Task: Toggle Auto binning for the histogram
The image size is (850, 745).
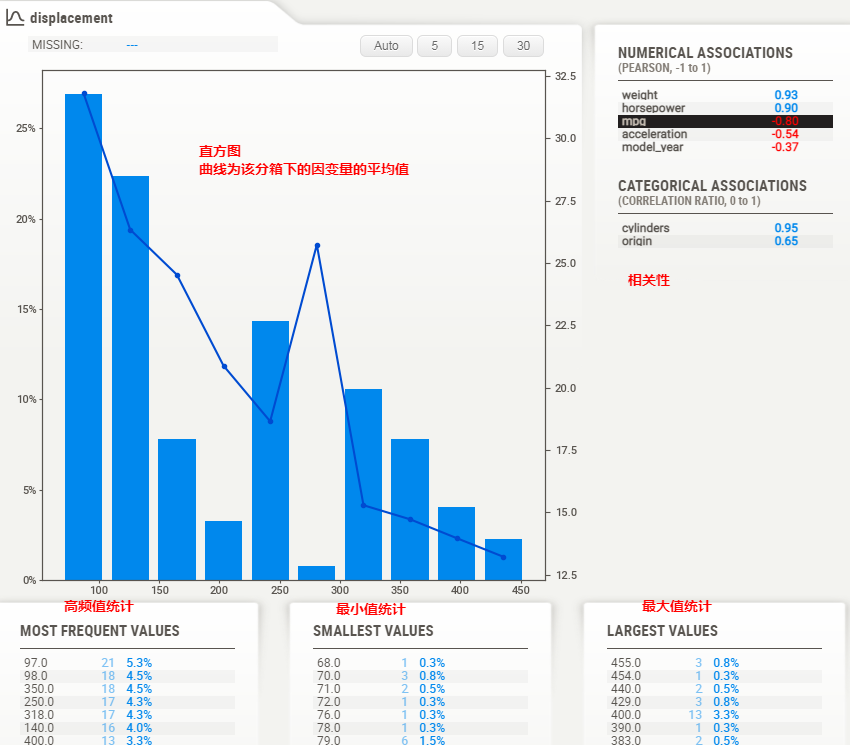Action: 386,45
